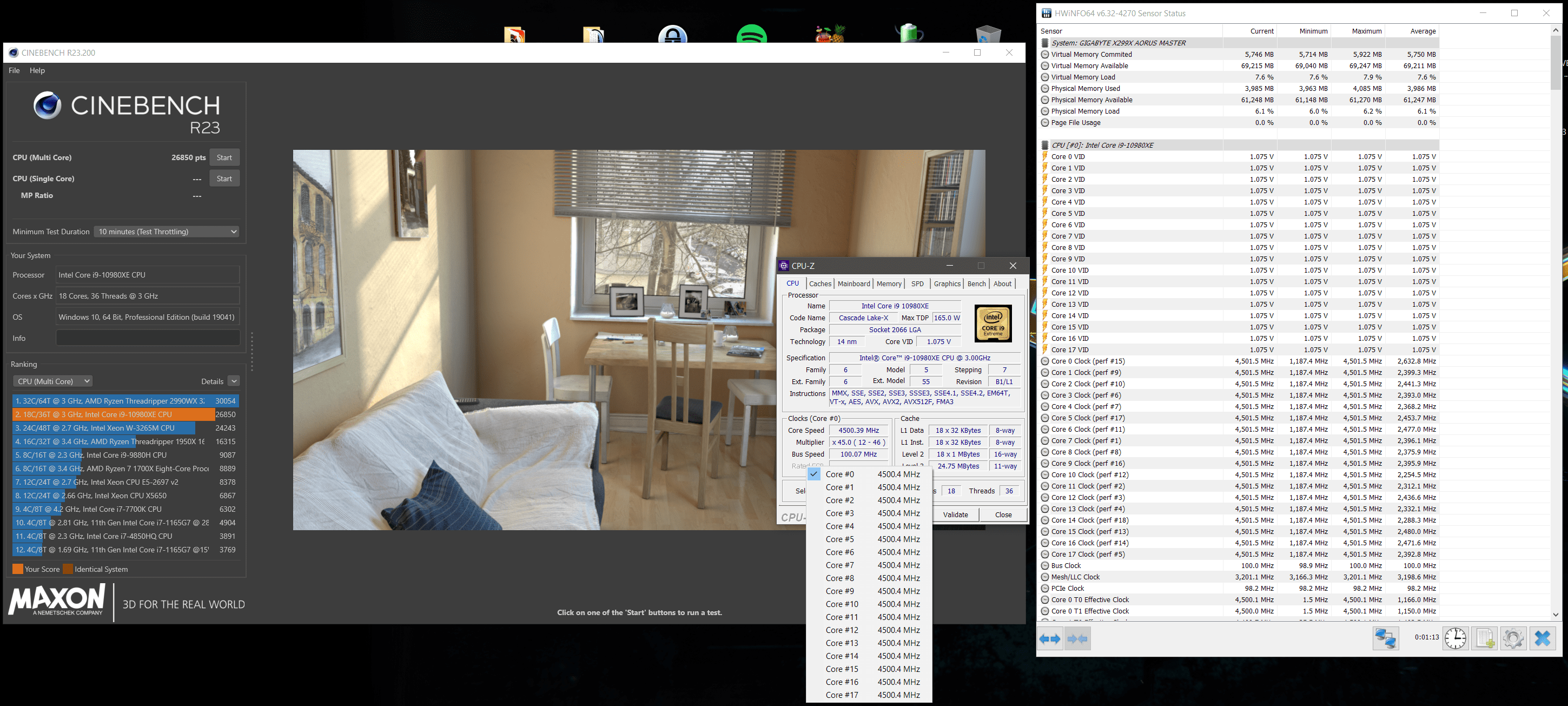
Task: Choose Core #1 in CPU-Z core list
Action: pos(869,487)
